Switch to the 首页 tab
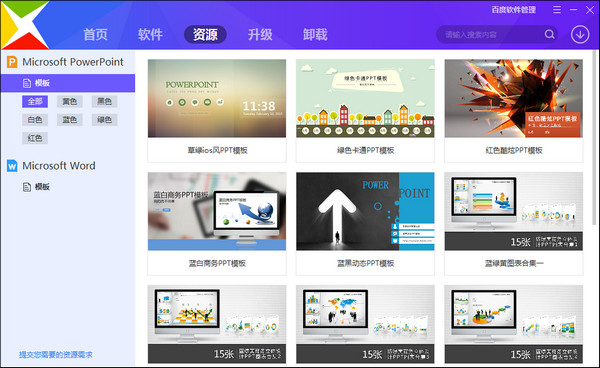The image size is (600, 368). click(95, 34)
